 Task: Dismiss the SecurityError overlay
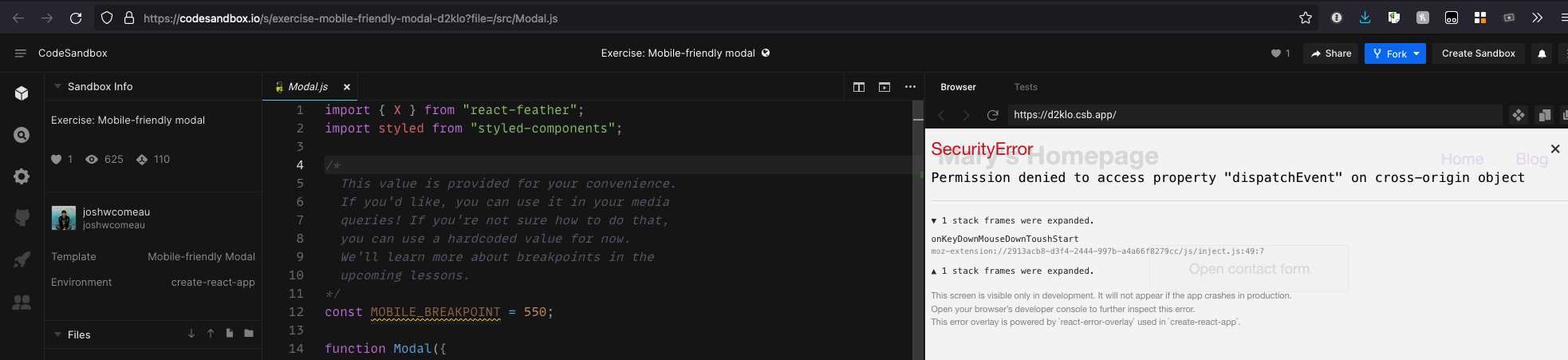[x=1554, y=148]
